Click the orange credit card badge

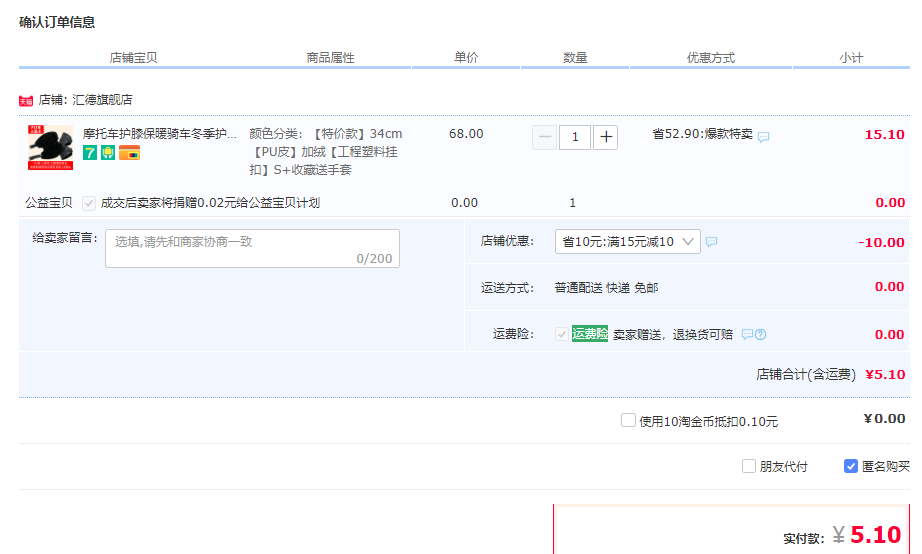tap(129, 153)
